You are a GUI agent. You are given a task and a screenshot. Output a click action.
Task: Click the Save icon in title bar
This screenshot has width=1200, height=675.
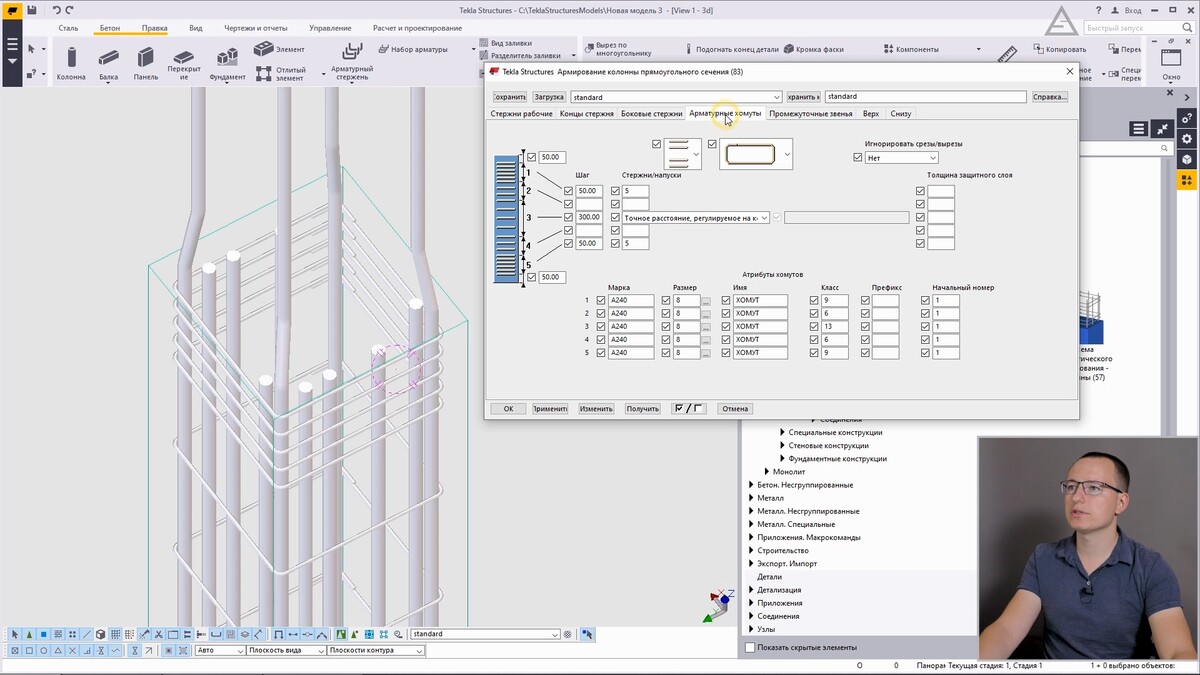pos(32,10)
